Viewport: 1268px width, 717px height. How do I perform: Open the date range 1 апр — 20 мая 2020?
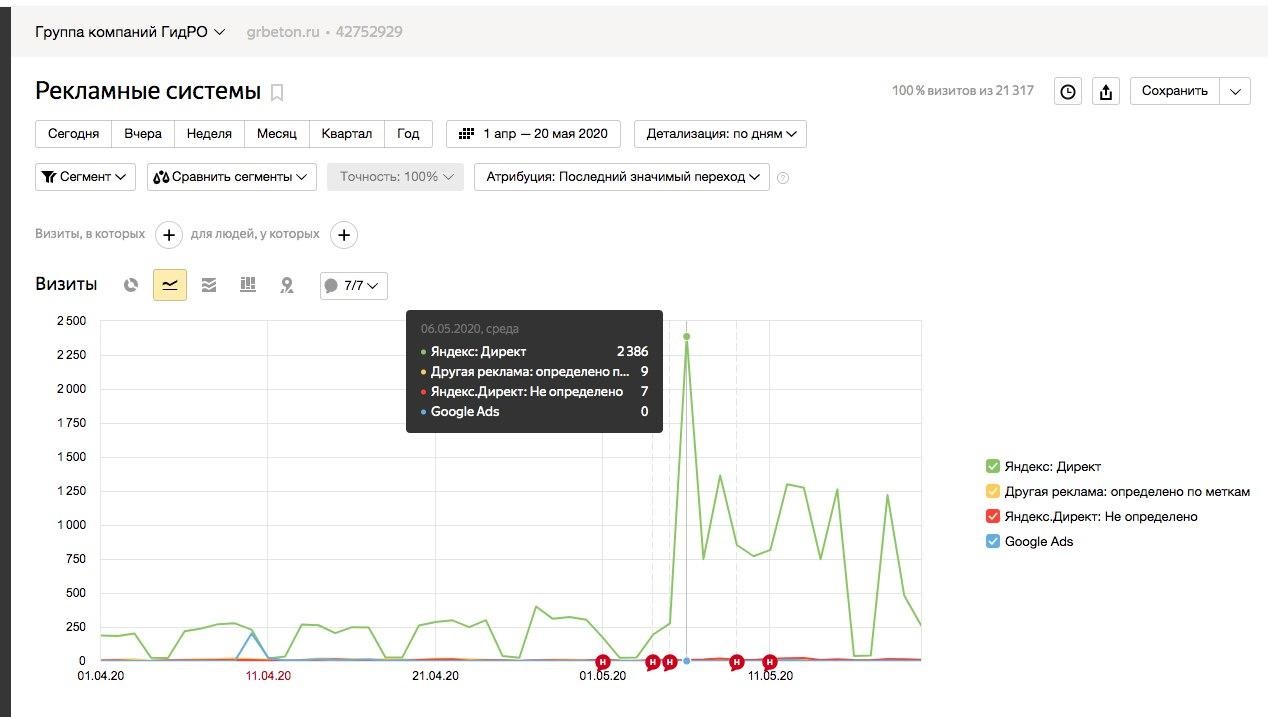coord(533,134)
